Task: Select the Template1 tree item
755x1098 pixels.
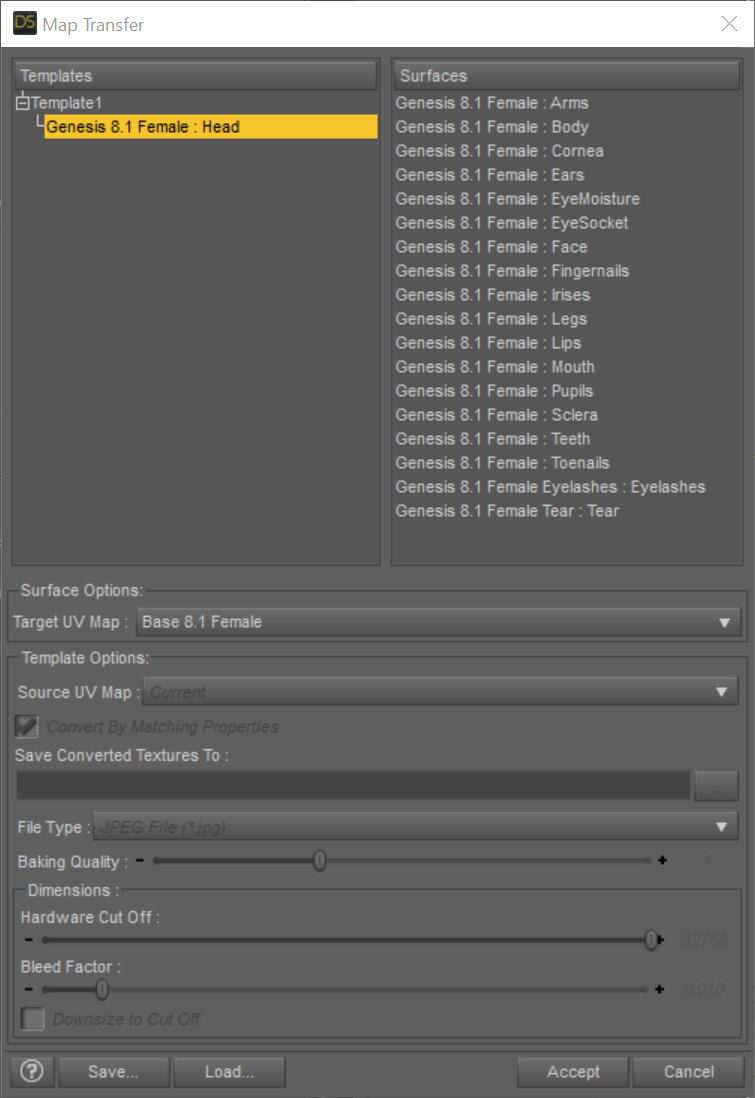Action: tap(67, 103)
